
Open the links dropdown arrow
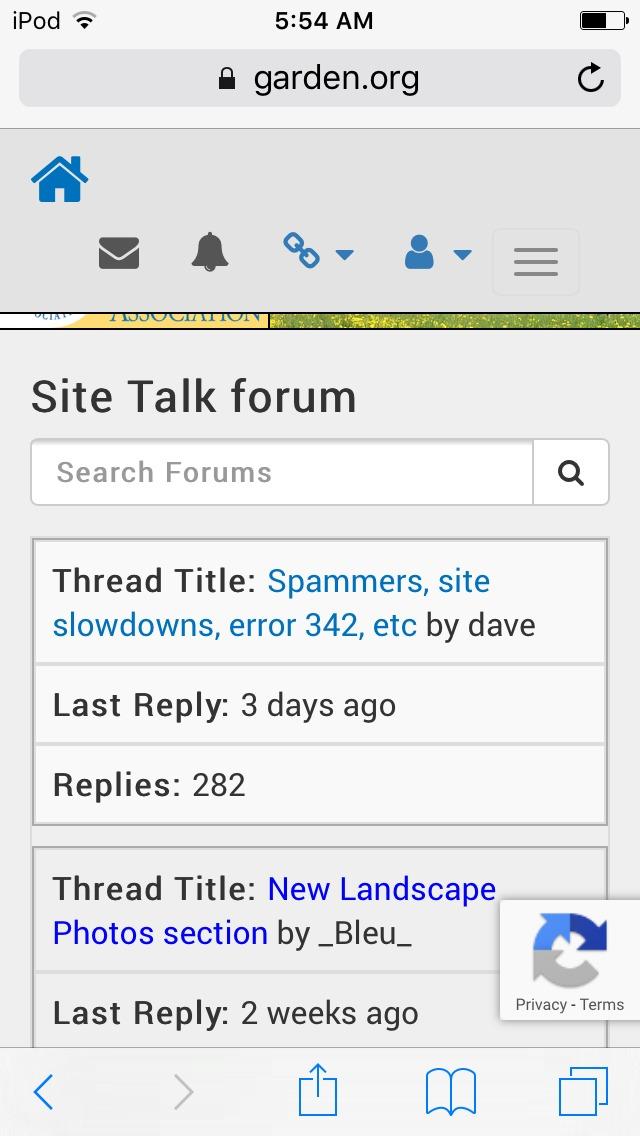(345, 256)
